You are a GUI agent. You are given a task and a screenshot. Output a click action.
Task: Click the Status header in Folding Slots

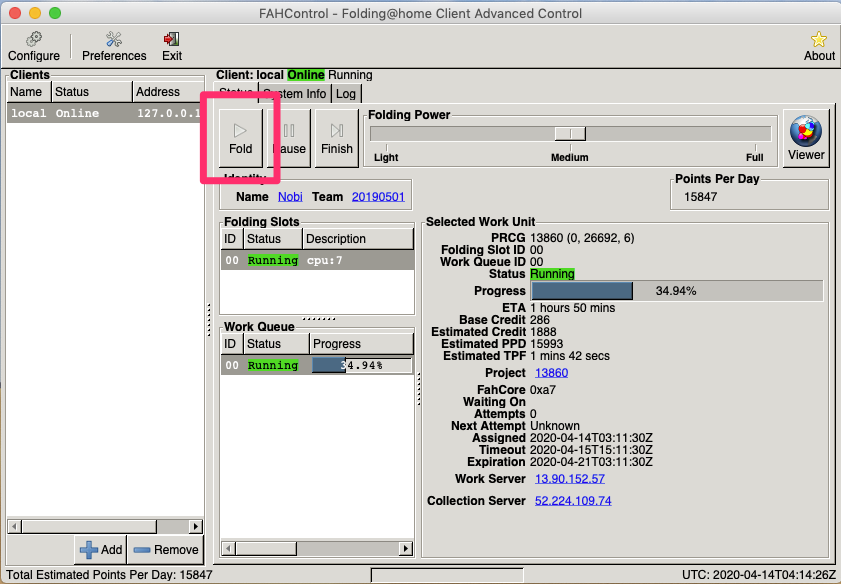[x=273, y=239]
